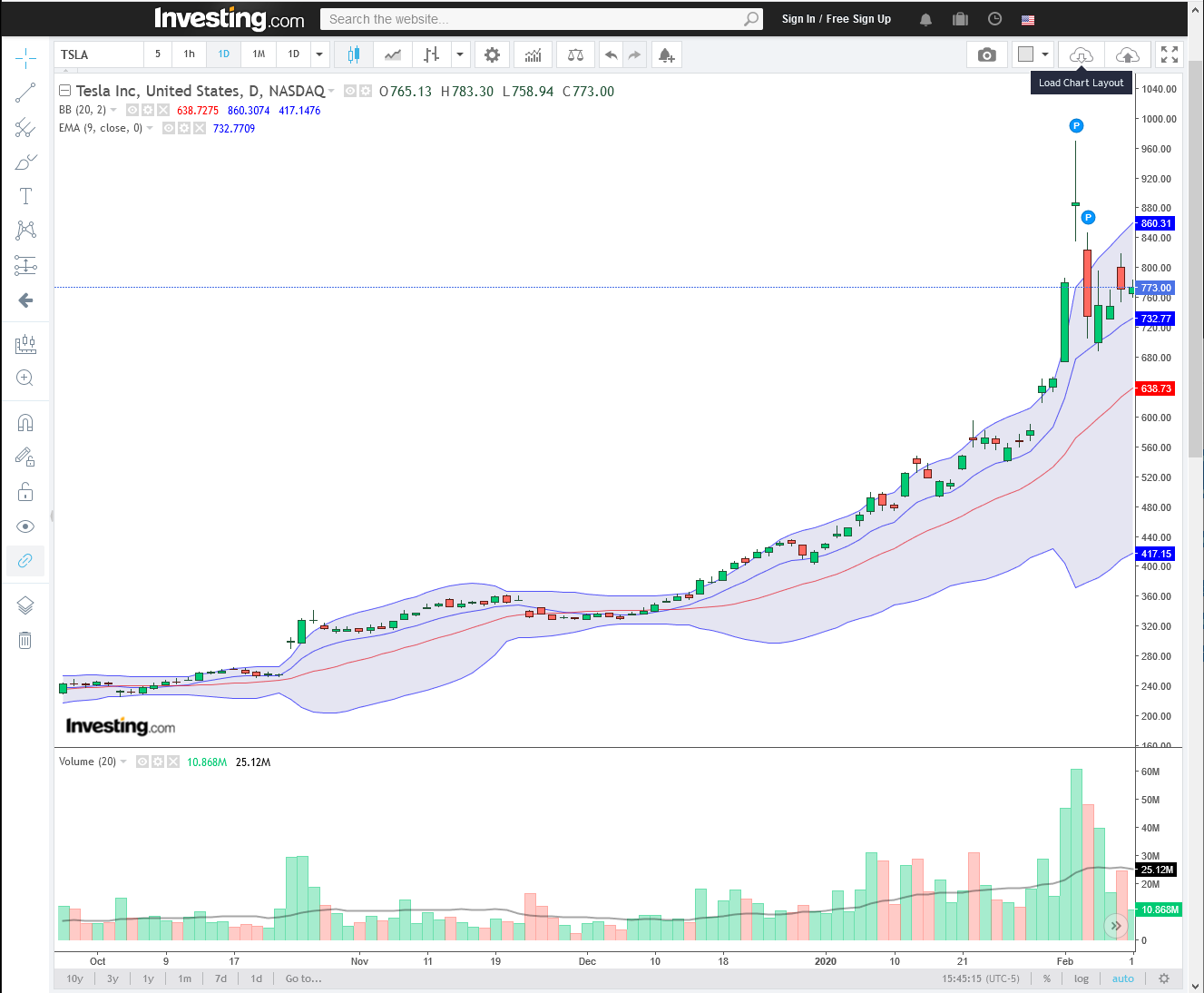
Task: Remove all drawings with trash icon
Action: click(25, 640)
